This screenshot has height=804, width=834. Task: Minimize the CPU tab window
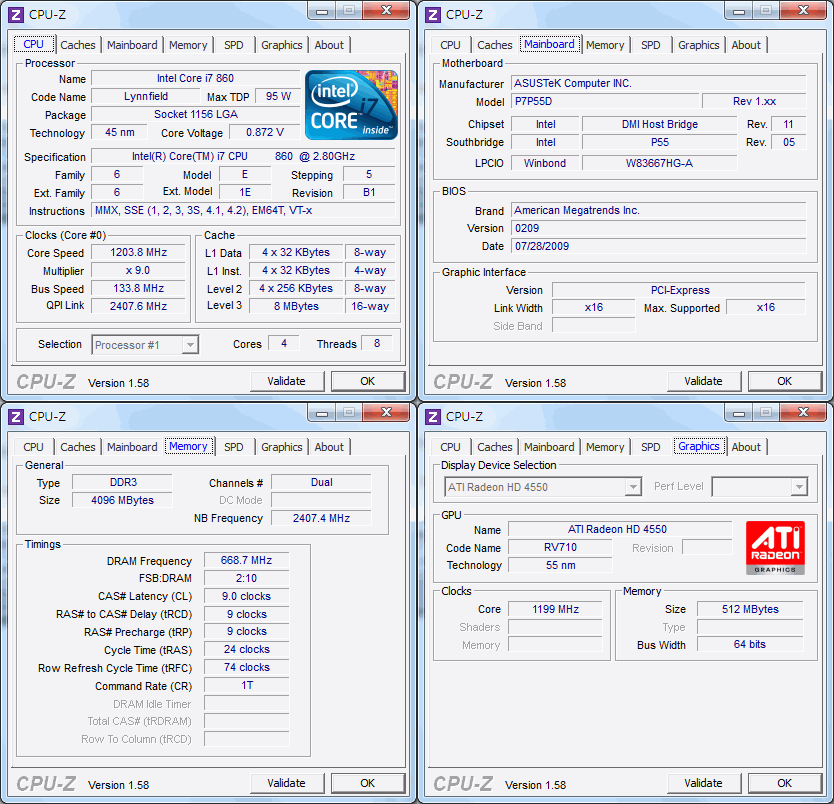322,11
